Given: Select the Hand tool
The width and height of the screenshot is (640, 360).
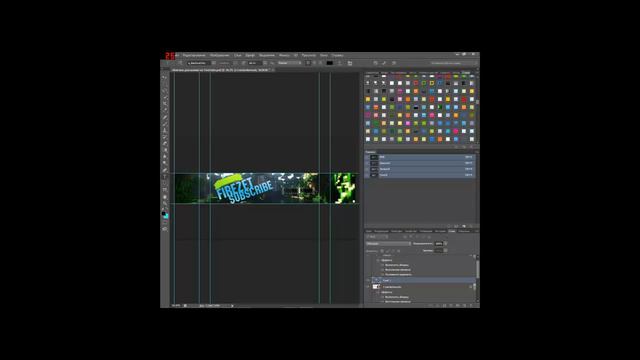Looking at the screenshot, I should (165, 196).
